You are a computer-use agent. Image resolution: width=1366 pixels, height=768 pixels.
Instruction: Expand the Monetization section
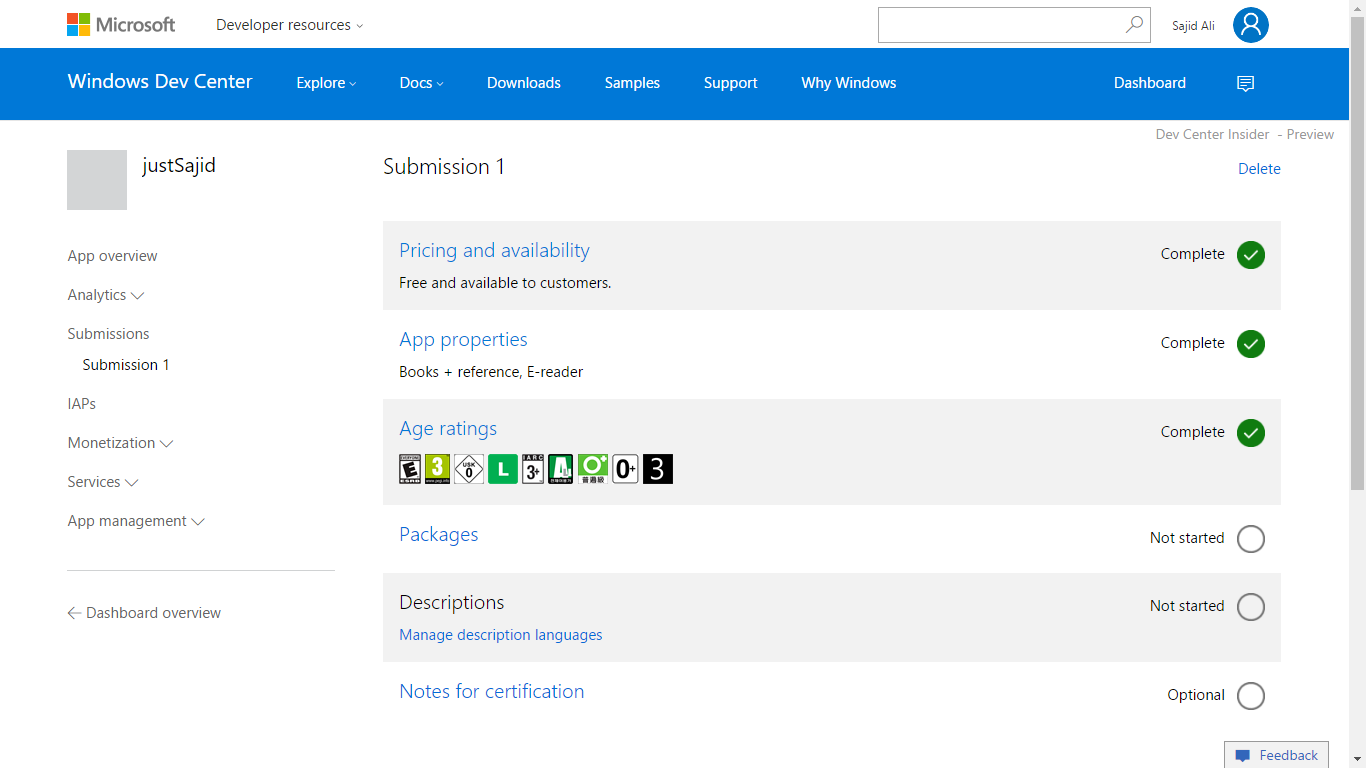coord(120,443)
